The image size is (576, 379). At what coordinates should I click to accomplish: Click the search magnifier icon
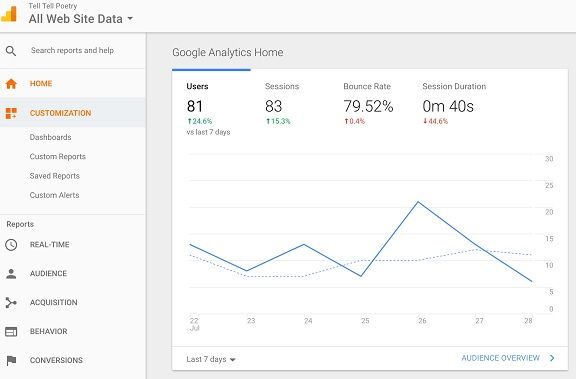click(11, 51)
